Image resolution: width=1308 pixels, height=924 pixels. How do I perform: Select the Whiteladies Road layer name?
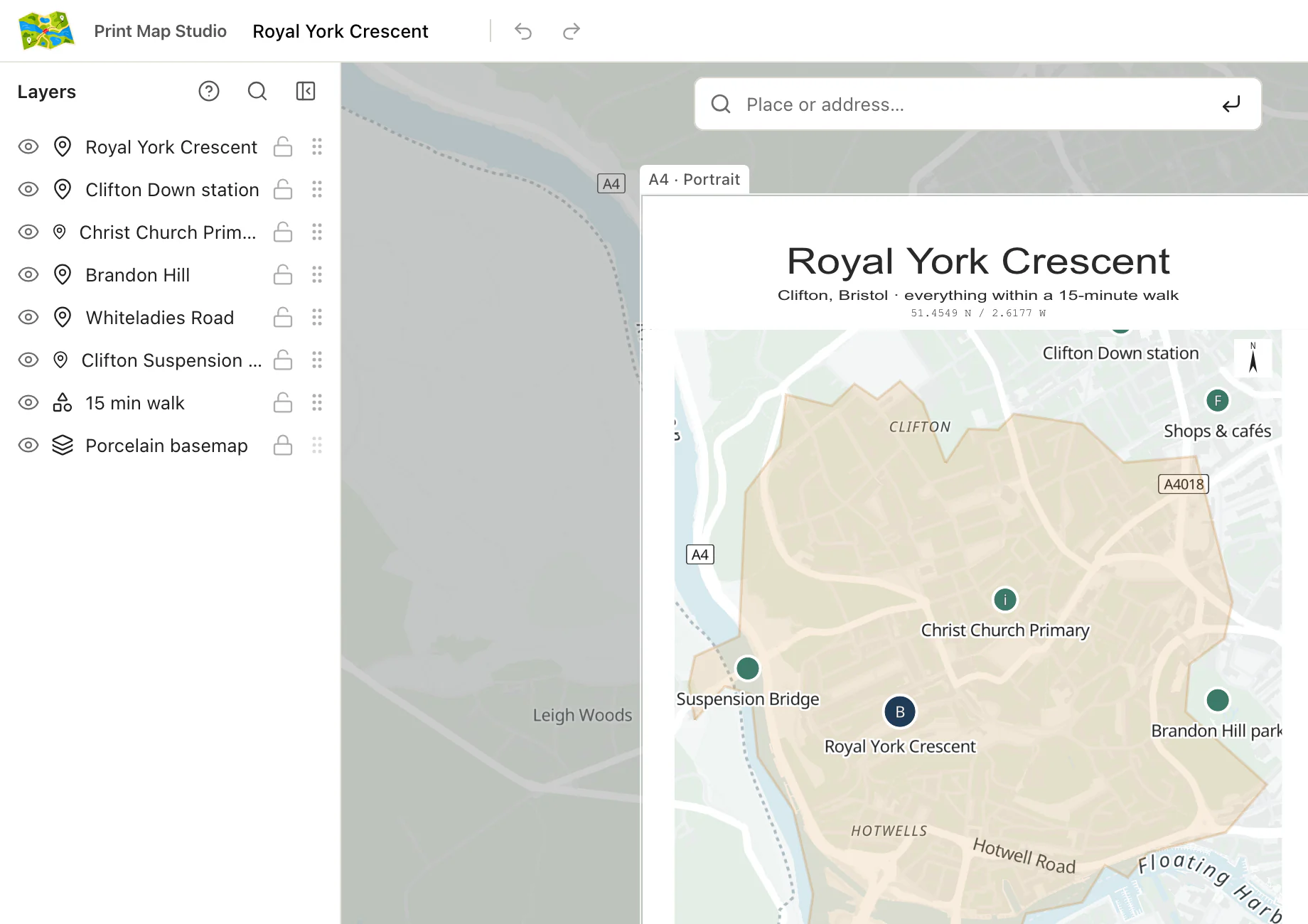coord(160,318)
